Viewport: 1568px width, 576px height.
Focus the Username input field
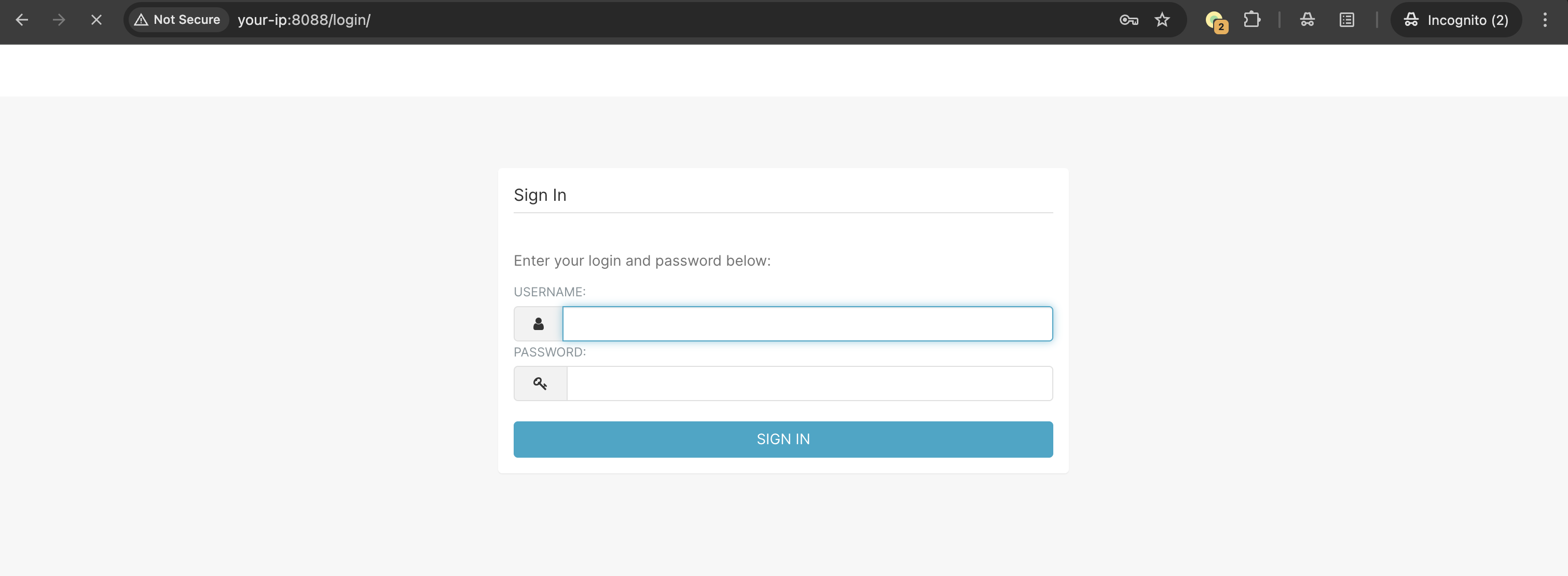[807, 324]
